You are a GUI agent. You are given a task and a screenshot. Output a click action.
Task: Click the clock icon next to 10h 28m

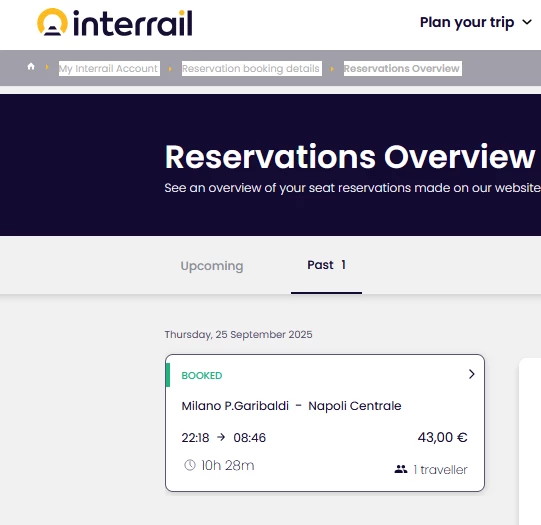190,465
